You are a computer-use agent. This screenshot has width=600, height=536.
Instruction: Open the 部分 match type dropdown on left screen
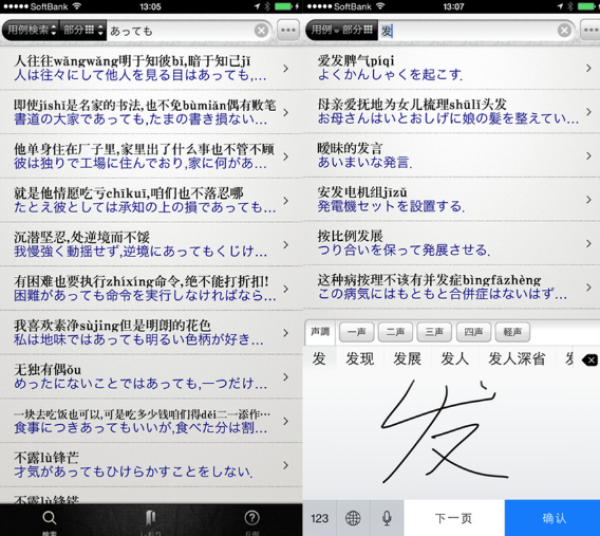point(83,30)
